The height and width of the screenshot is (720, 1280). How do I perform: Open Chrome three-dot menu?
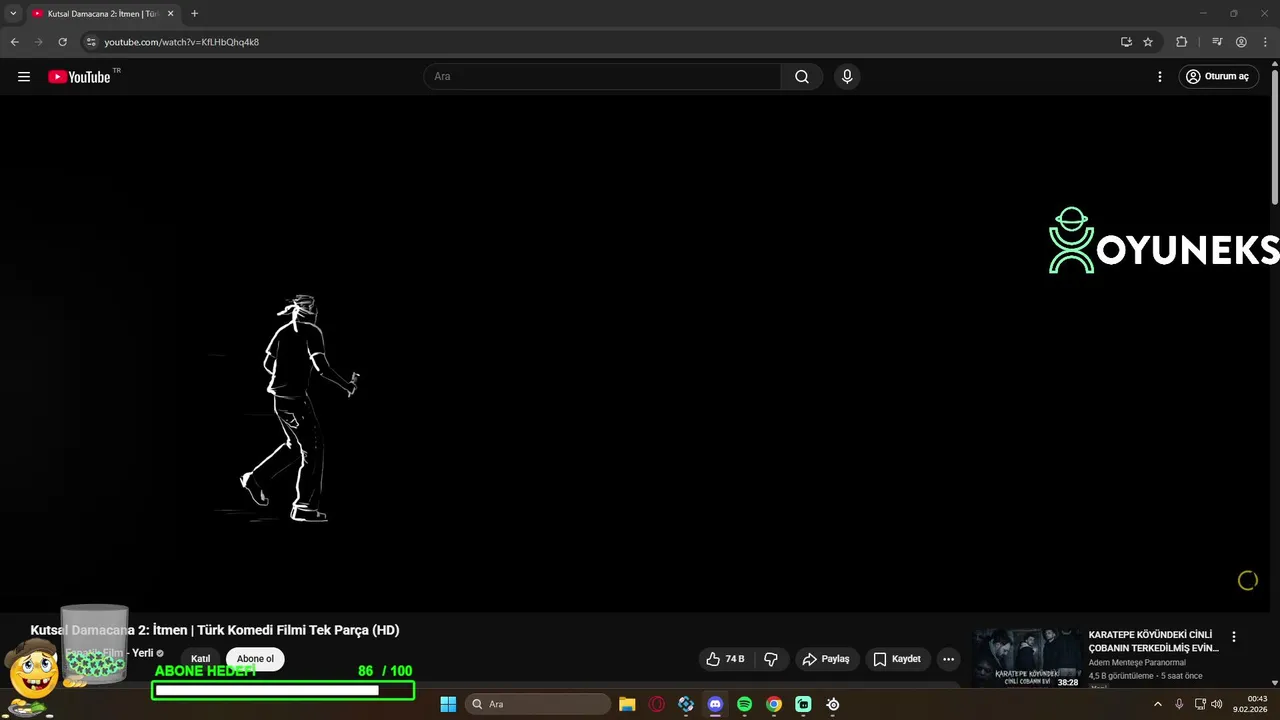coord(1265,42)
